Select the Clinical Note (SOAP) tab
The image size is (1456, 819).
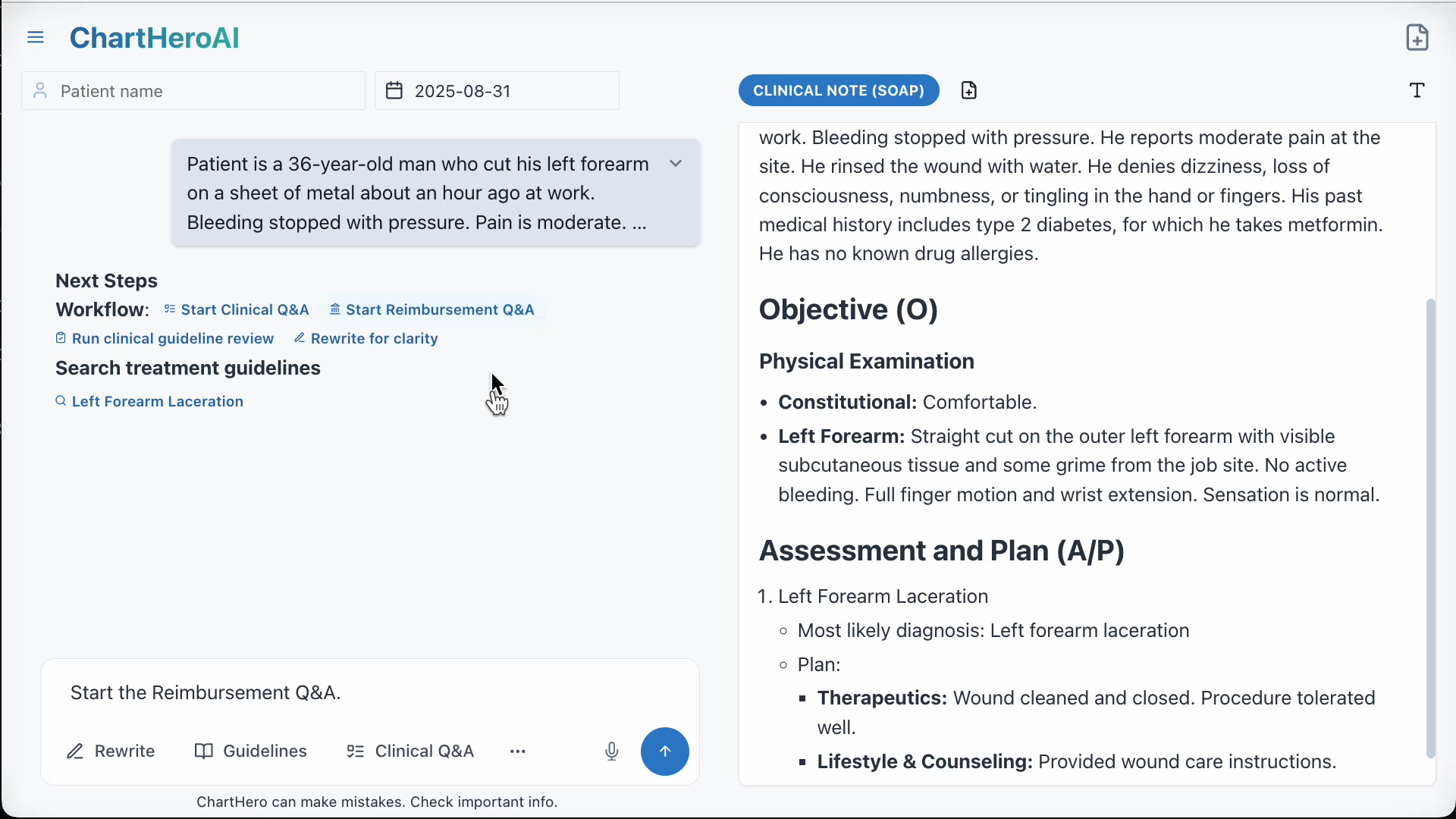coord(838,90)
